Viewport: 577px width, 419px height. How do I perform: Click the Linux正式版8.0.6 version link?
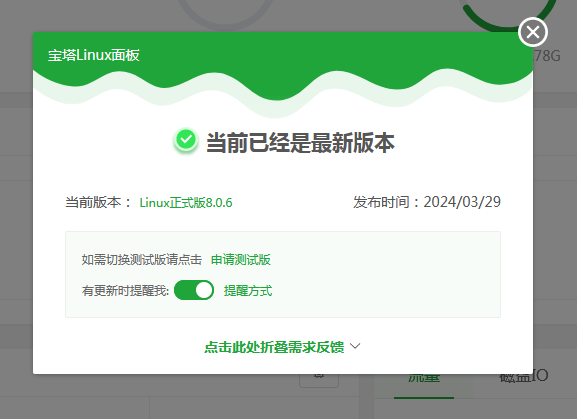click(x=186, y=203)
